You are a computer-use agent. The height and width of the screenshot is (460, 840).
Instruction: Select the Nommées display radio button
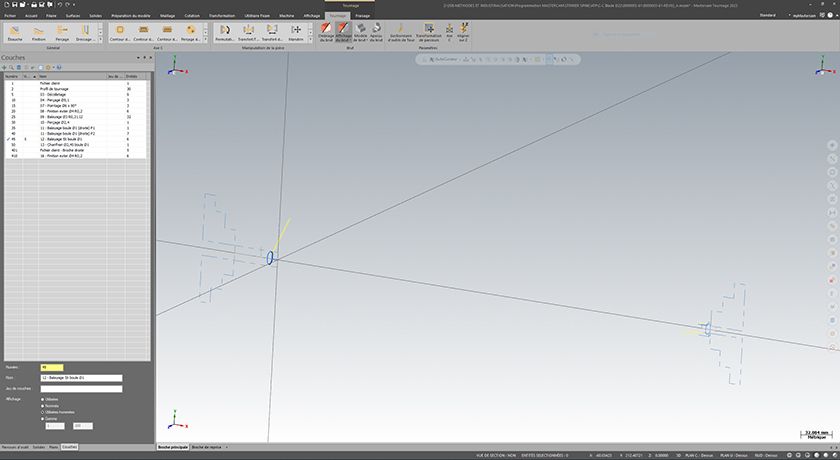42,404
